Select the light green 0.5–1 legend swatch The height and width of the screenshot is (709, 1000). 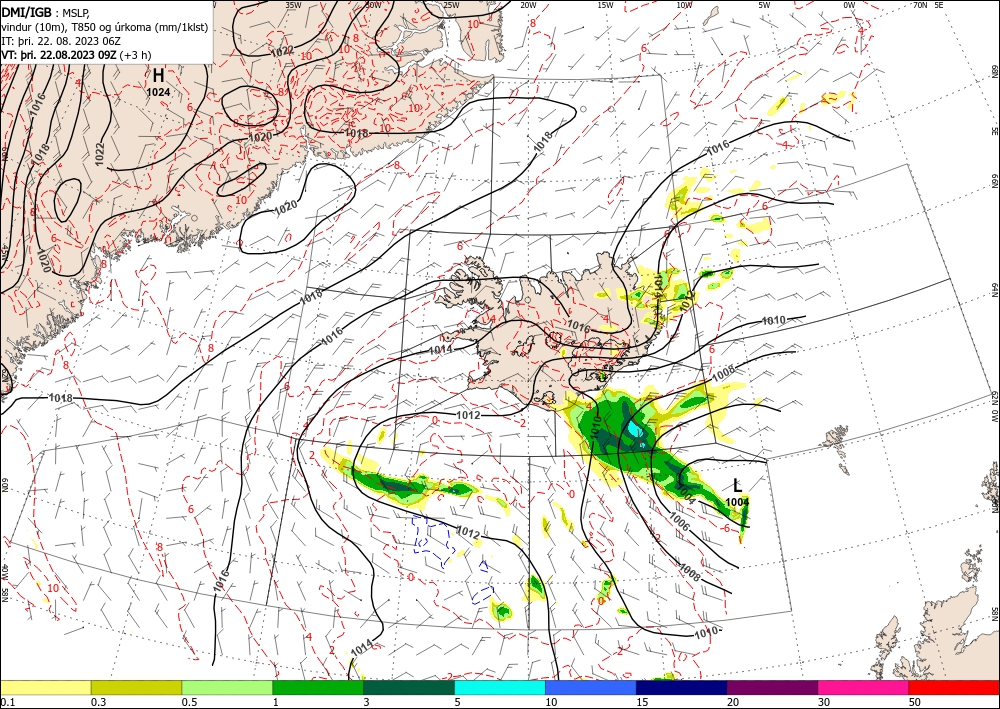[227, 688]
